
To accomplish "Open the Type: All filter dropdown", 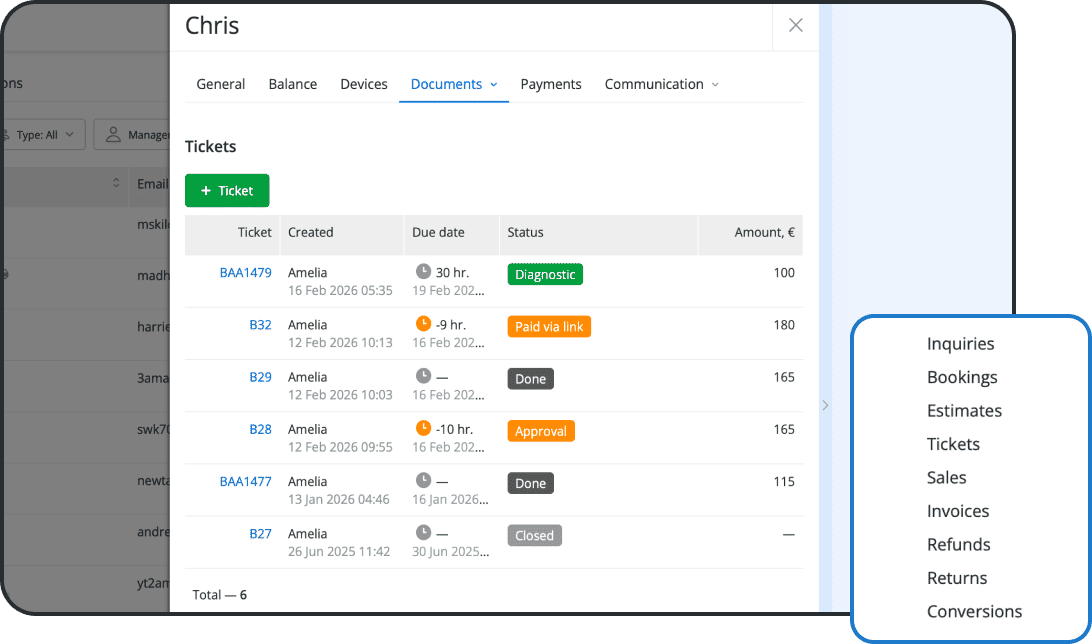I will click(x=44, y=135).
